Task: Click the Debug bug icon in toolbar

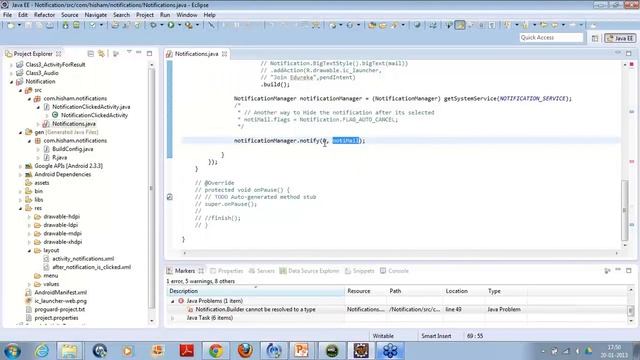Action: [x=153, y=25]
